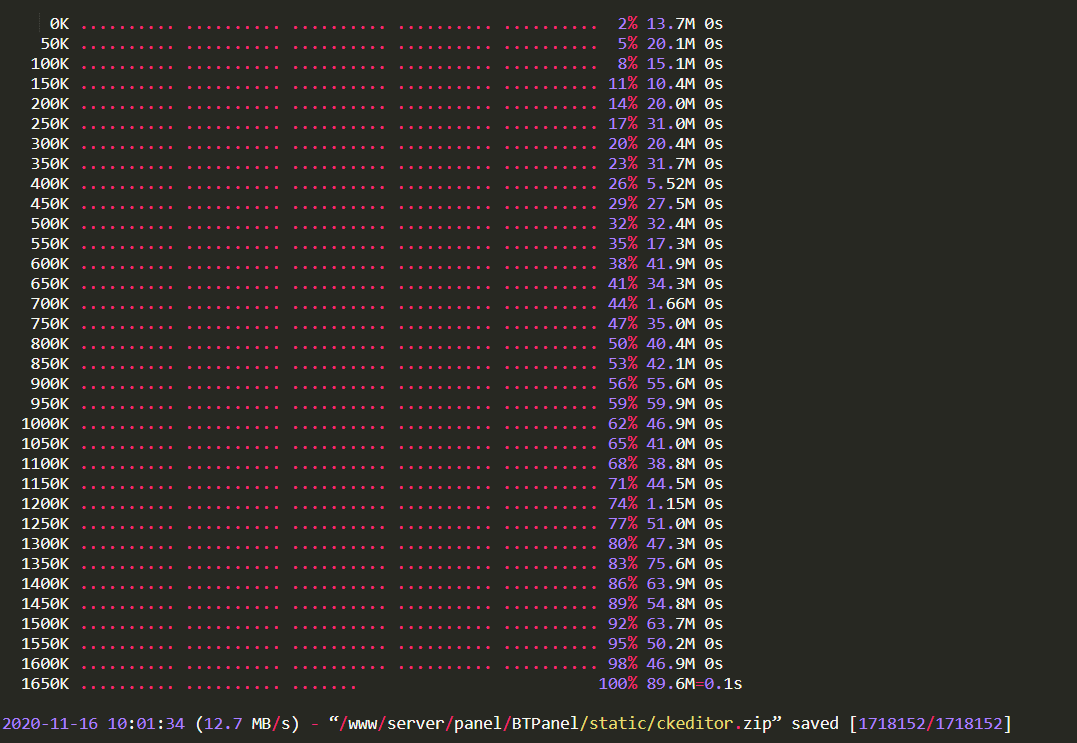Click the 450K offset label
The height and width of the screenshot is (743, 1077).
(49, 204)
